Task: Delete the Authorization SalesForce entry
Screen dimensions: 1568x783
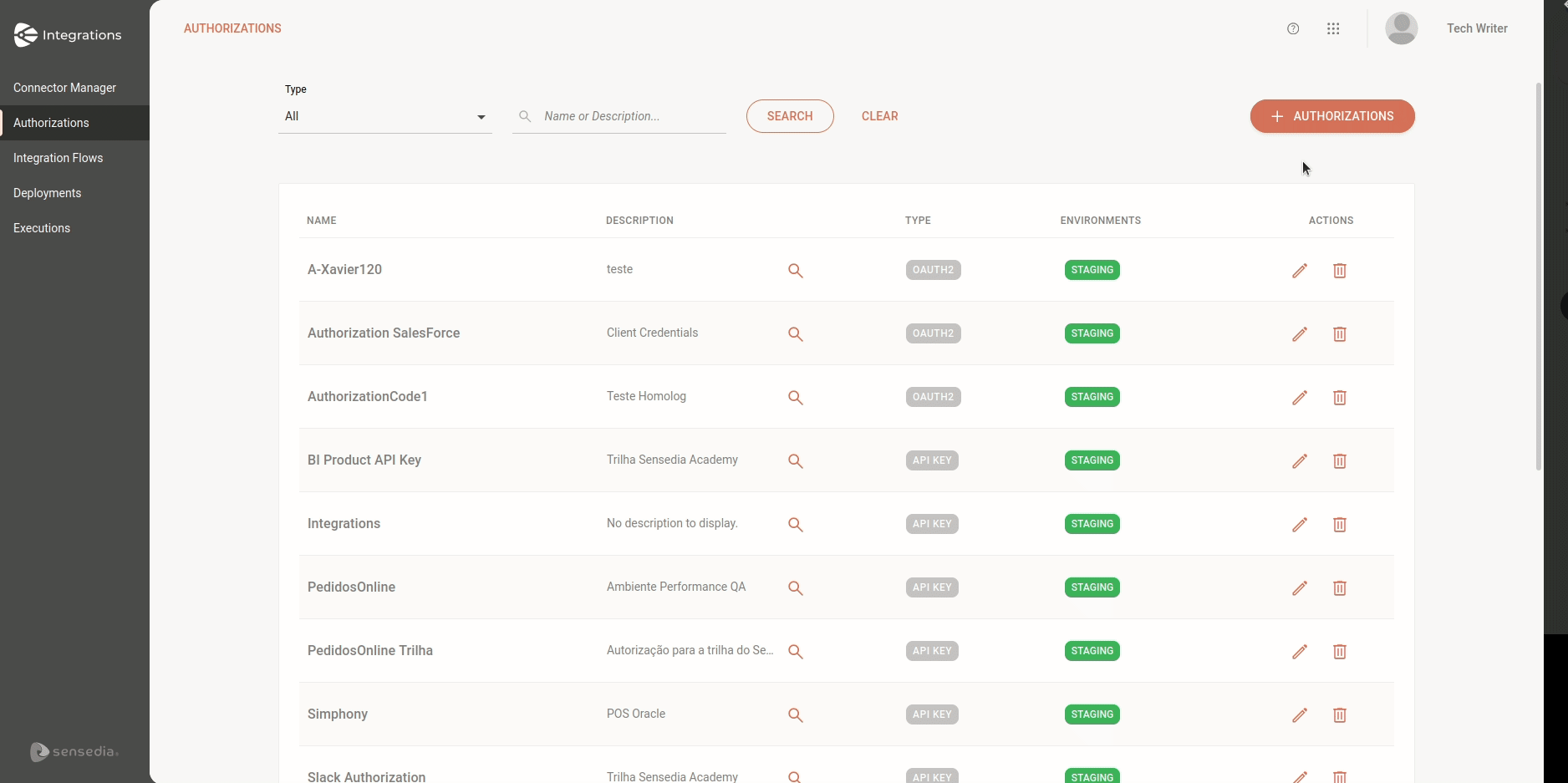Action: [x=1340, y=333]
